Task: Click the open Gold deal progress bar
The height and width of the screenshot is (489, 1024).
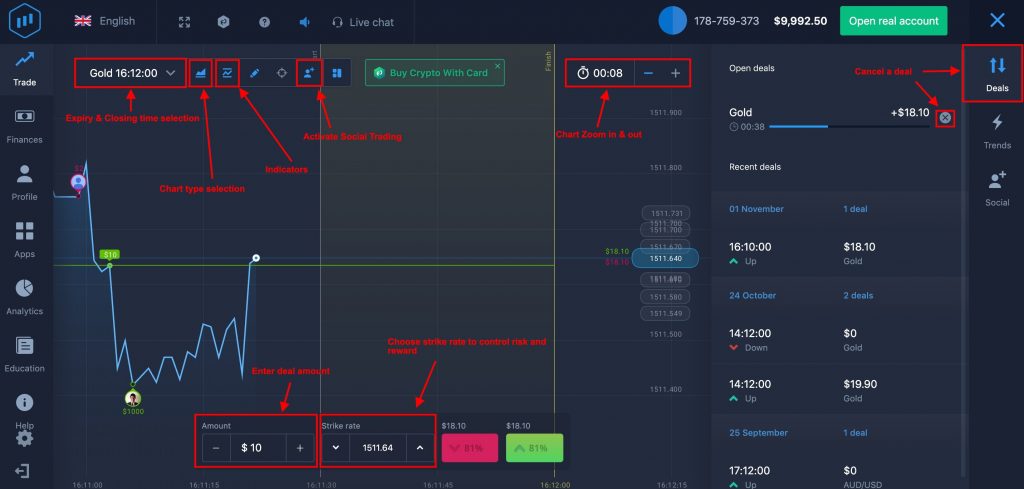Action: click(849, 127)
